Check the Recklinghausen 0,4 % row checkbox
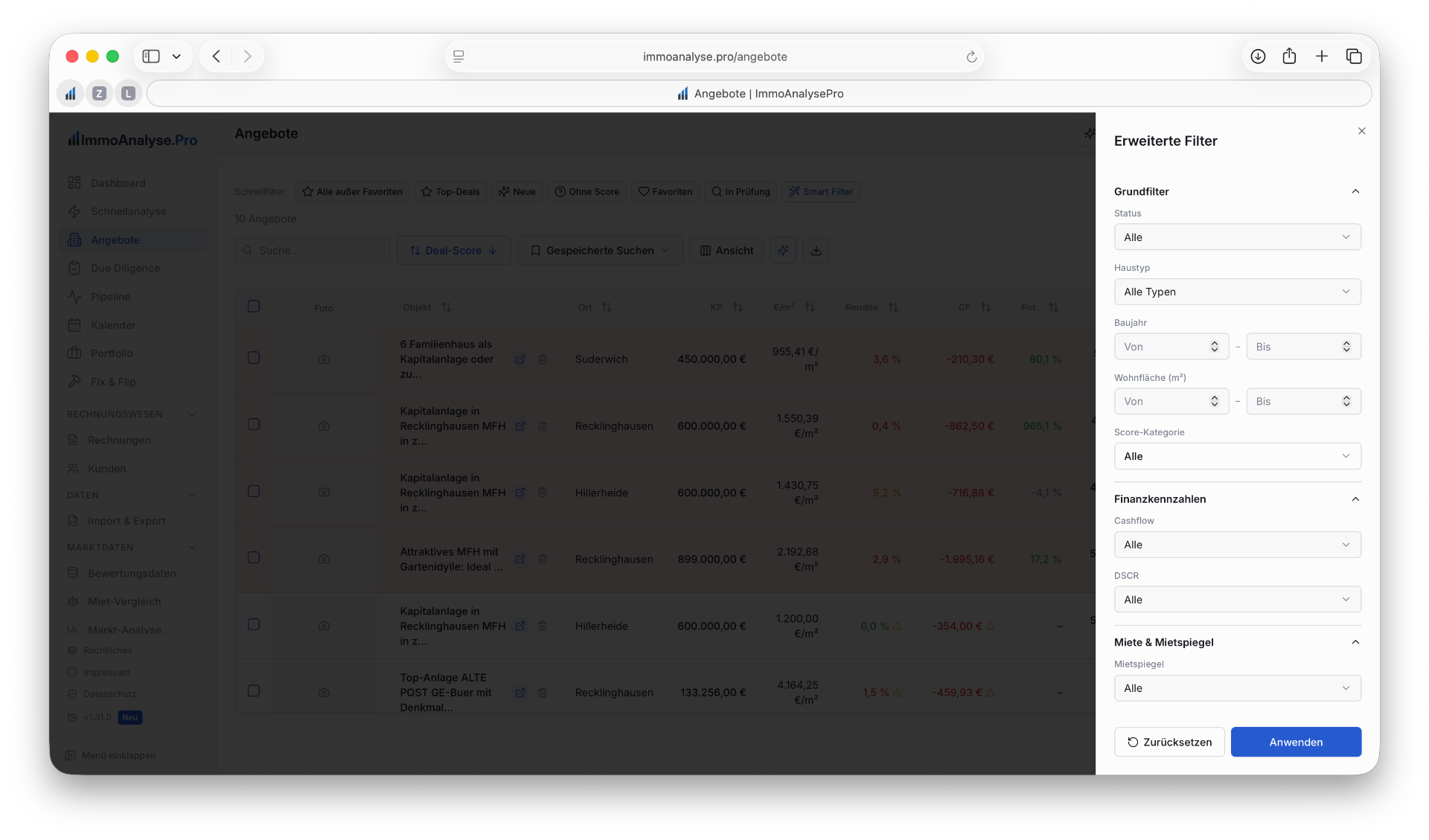1429x840 pixels. pyautogui.click(x=254, y=425)
